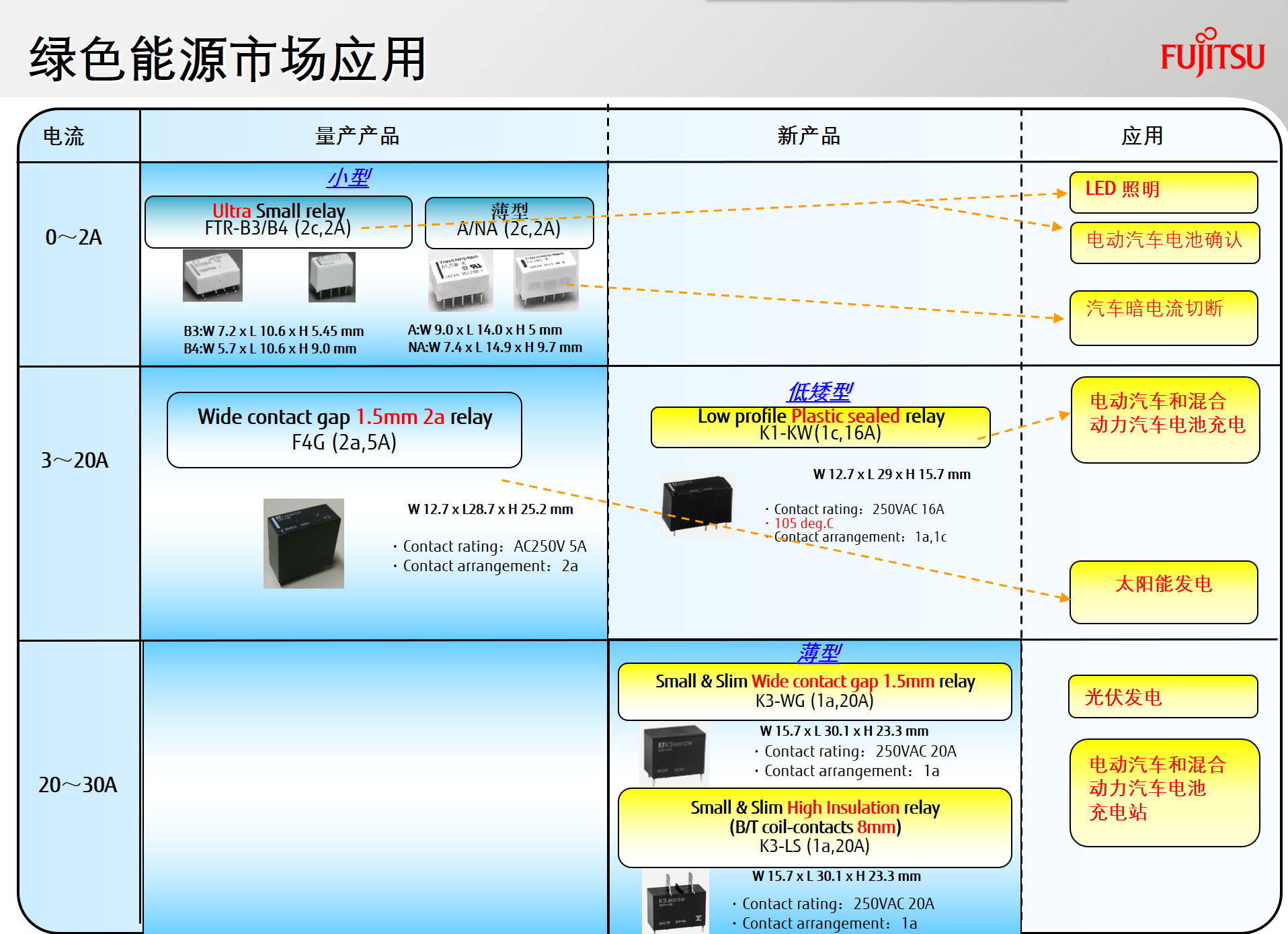1288x934 pixels.
Task: Click the 0~2A row label
Action: pos(74,237)
